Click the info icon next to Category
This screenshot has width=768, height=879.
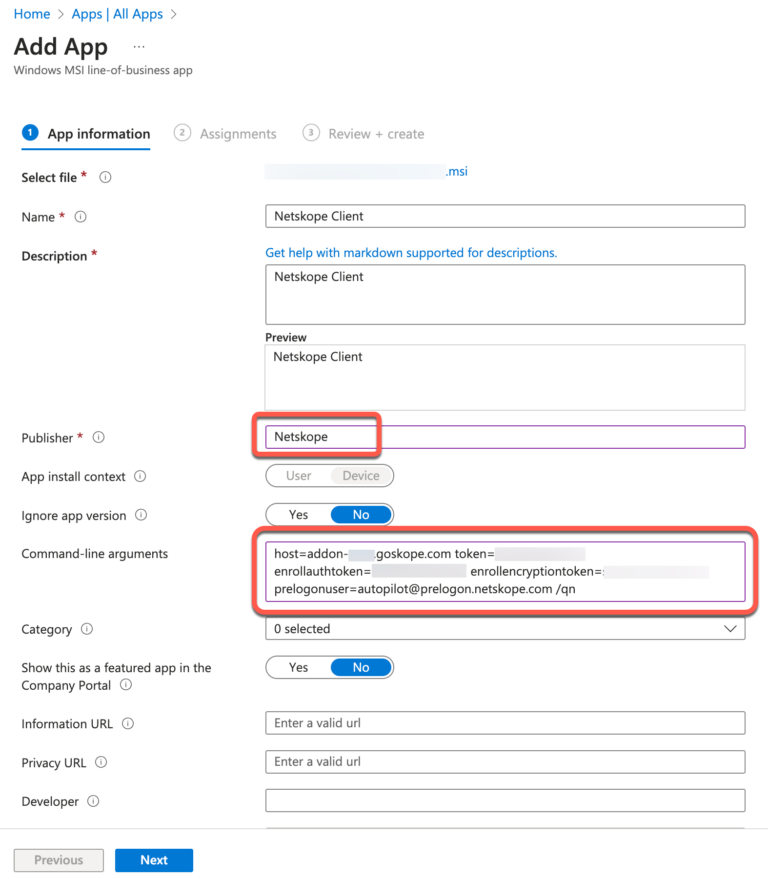(x=86, y=629)
